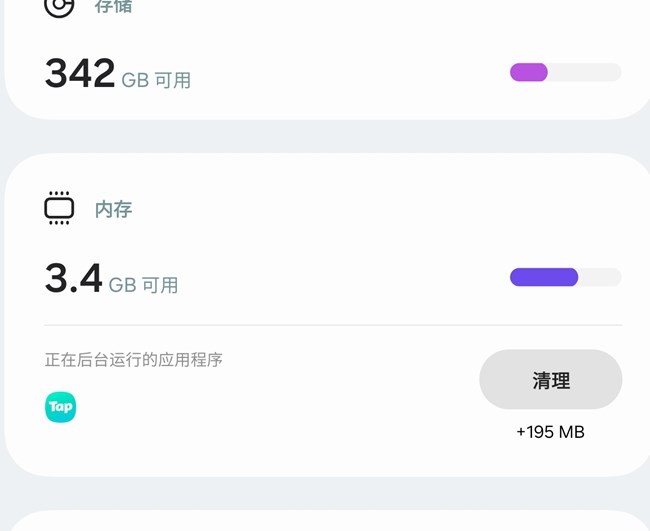Select the 3.4 memory available number
The height and width of the screenshot is (531, 650).
[73, 278]
